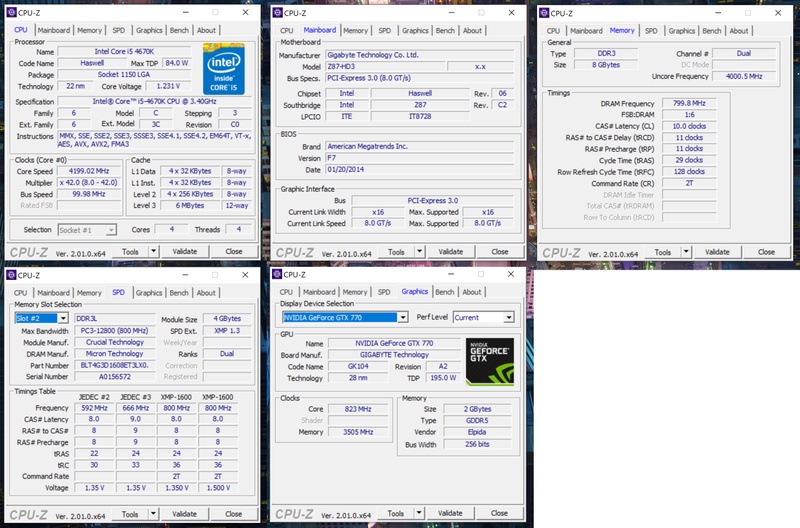The image size is (800, 528).
Task: Click the Intel Core i5 logo badge
Action: coord(223,69)
